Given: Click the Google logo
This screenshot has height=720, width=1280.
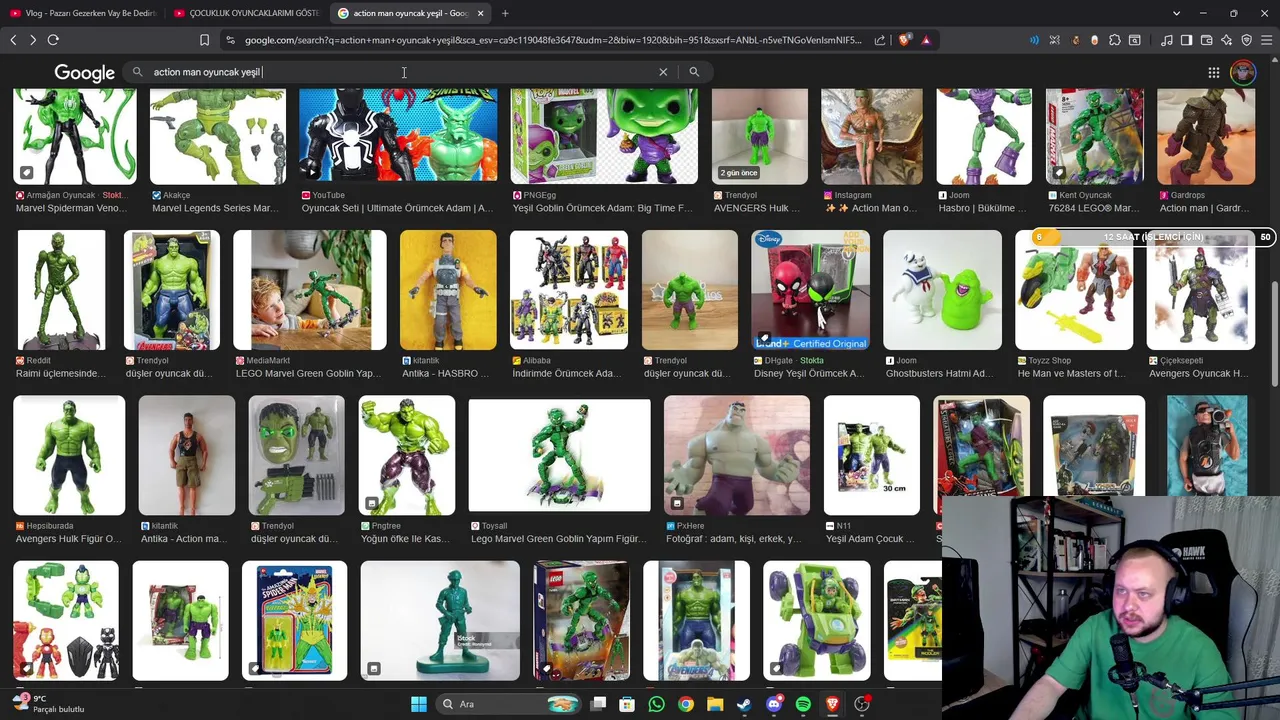Looking at the screenshot, I should tap(85, 72).
